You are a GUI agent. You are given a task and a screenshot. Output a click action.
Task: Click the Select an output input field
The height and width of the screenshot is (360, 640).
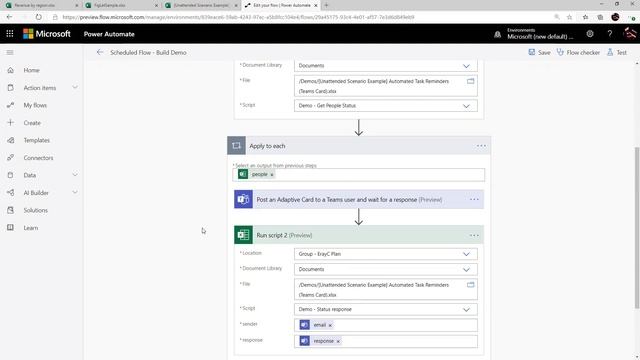(x=359, y=175)
